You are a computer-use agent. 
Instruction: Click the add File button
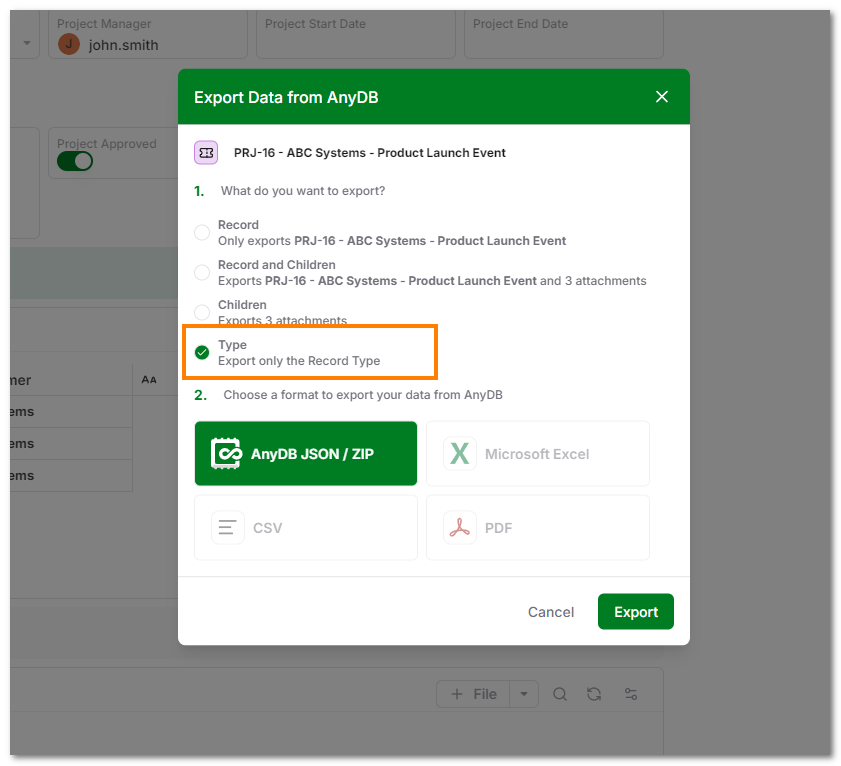474,694
